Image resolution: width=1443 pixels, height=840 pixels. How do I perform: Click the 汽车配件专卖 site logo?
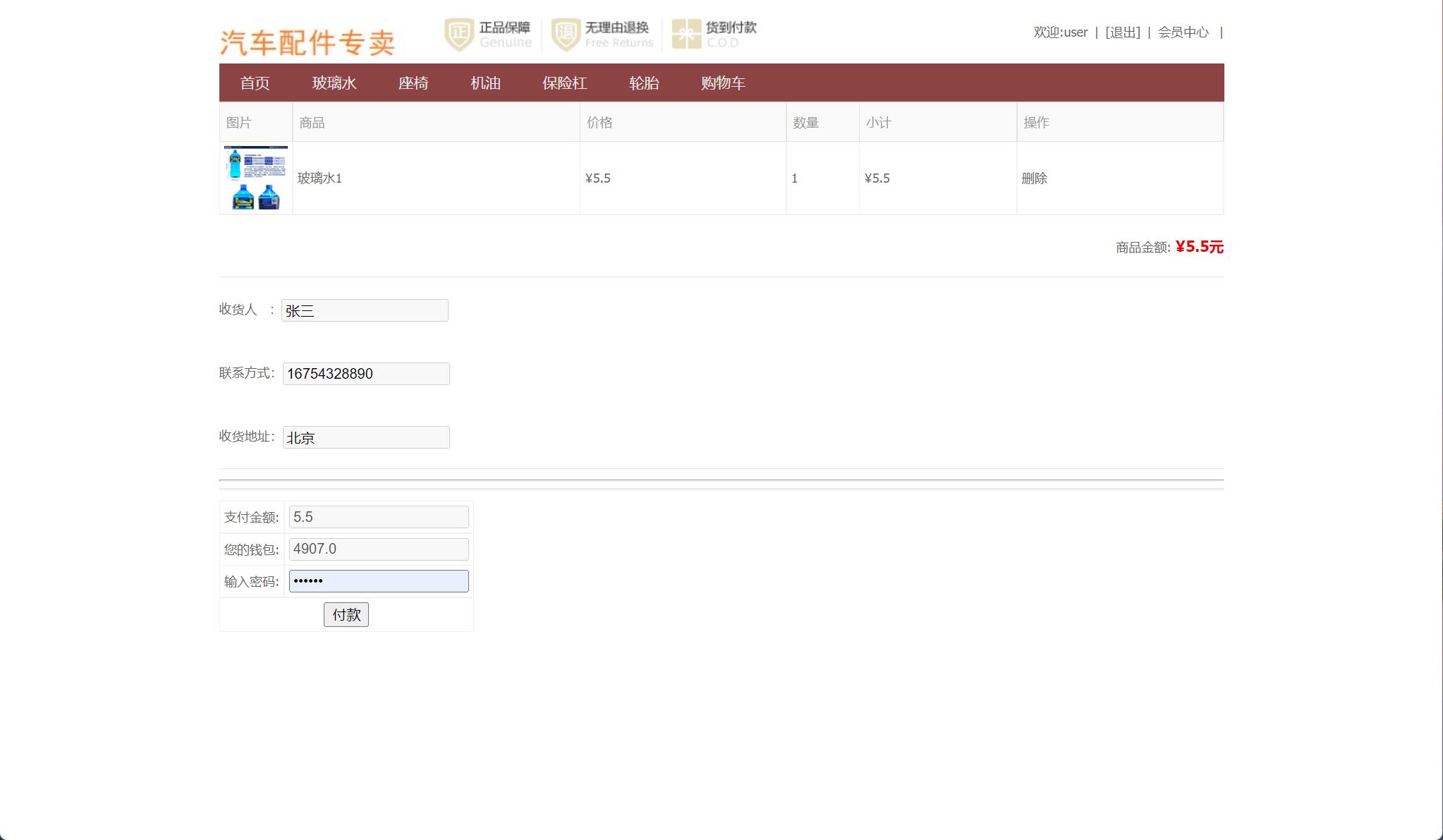click(x=307, y=43)
